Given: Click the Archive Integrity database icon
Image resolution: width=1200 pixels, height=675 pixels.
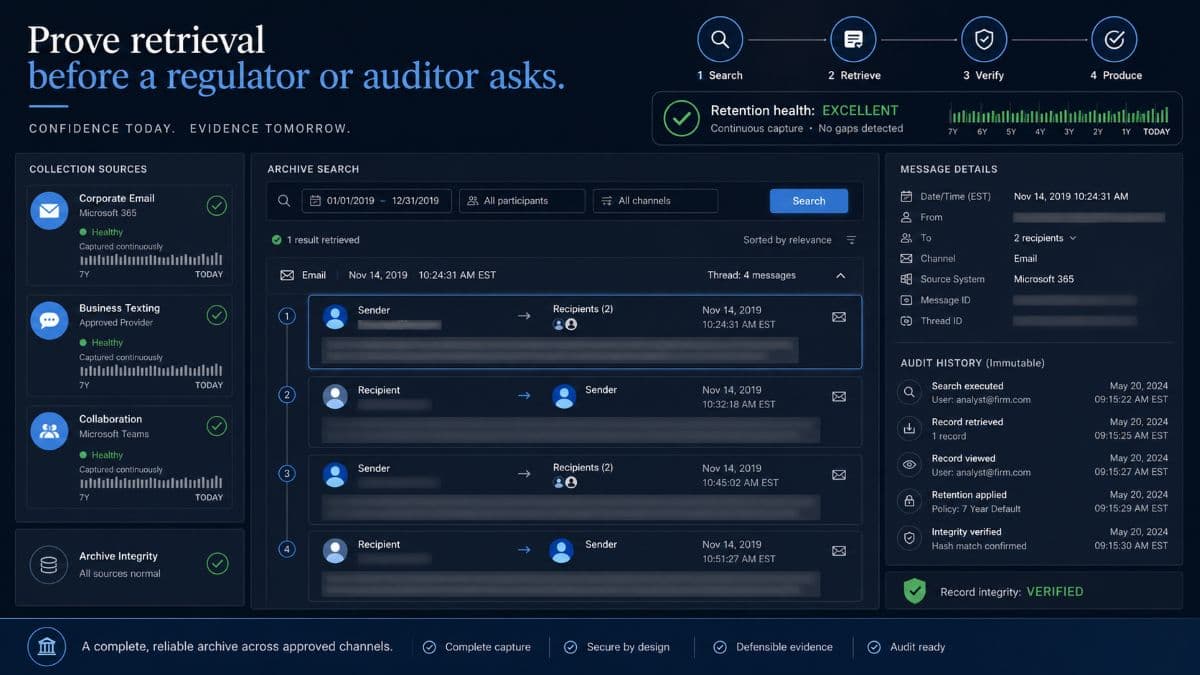Looking at the screenshot, I should tap(49, 565).
